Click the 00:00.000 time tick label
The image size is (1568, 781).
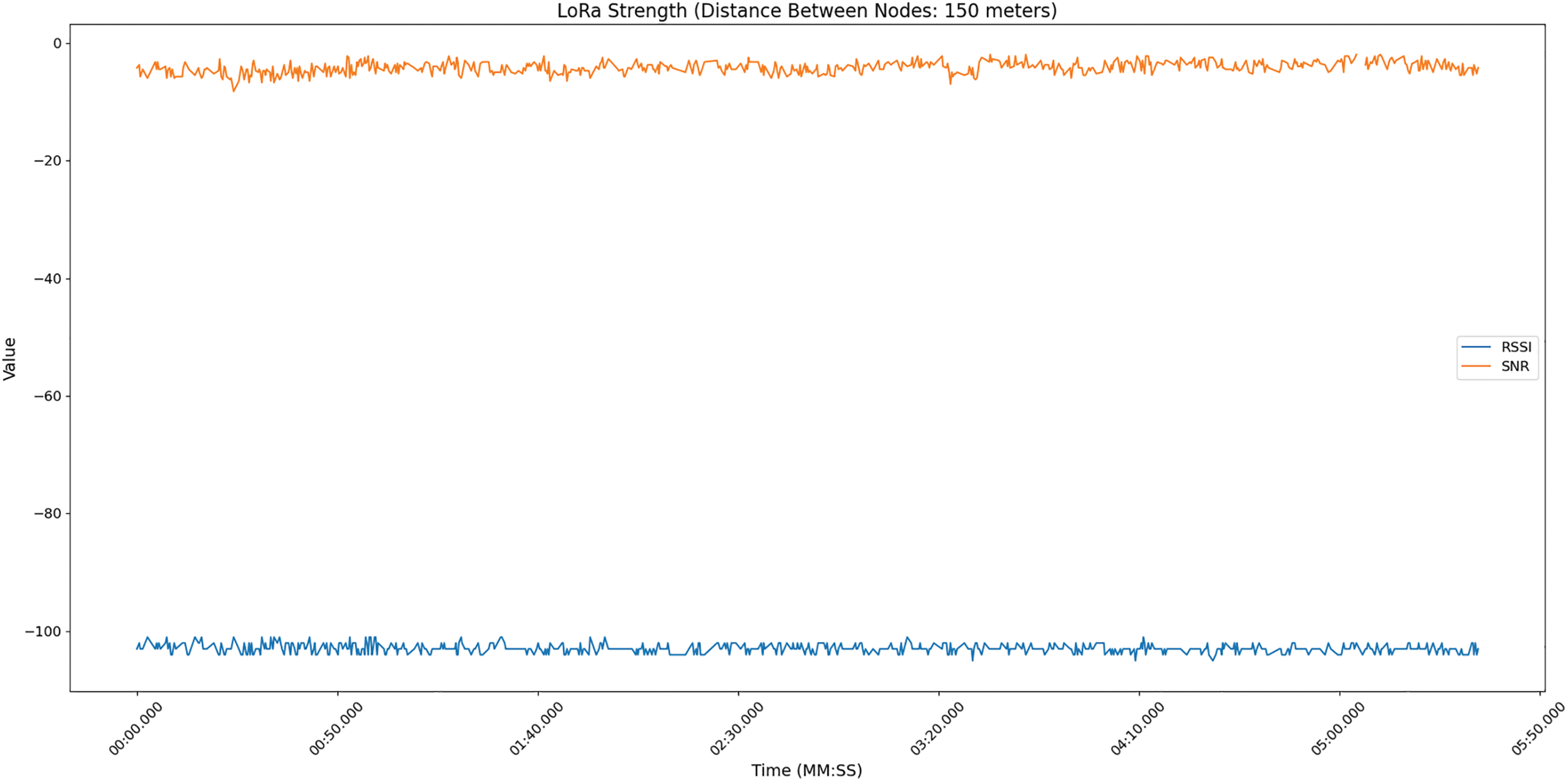coord(135,729)
